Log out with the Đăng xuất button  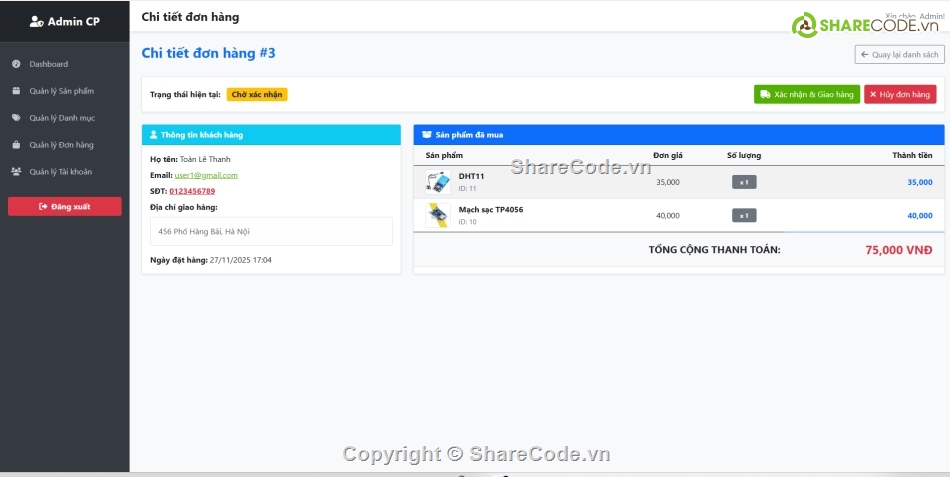[65, 207]
